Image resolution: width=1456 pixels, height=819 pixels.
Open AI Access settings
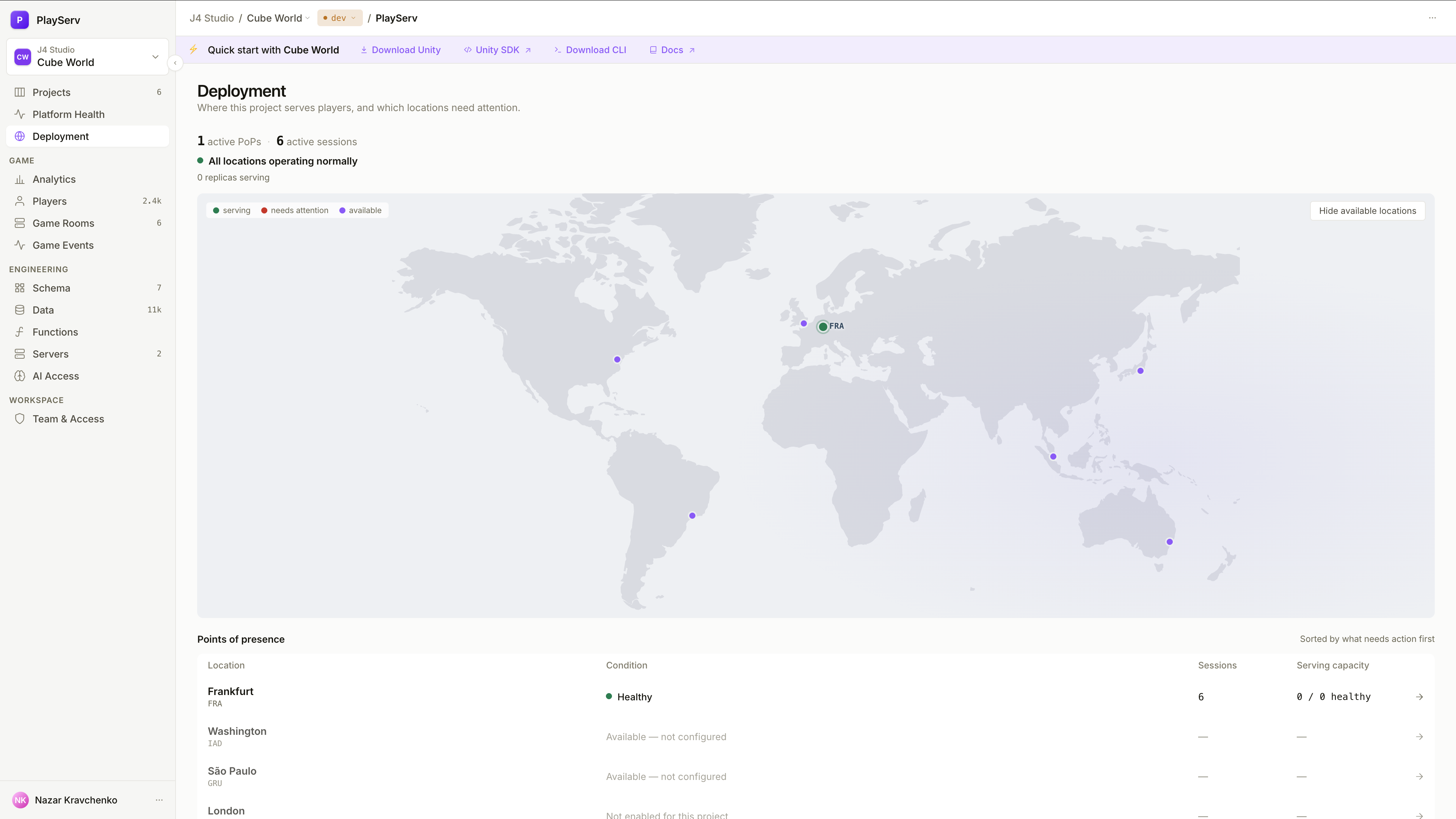88,376
